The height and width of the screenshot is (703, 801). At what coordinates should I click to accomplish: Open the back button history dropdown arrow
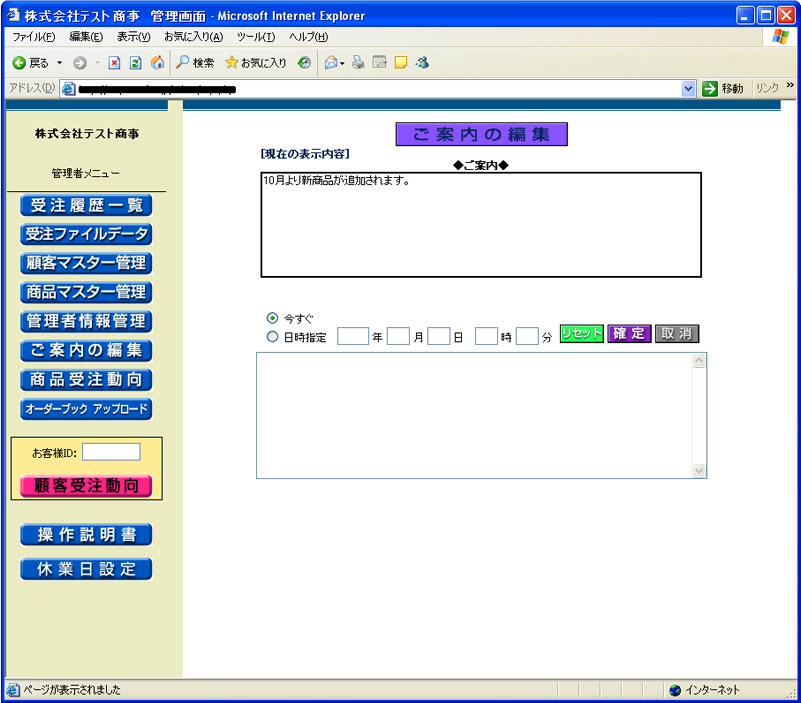click(x=60, y=62)
